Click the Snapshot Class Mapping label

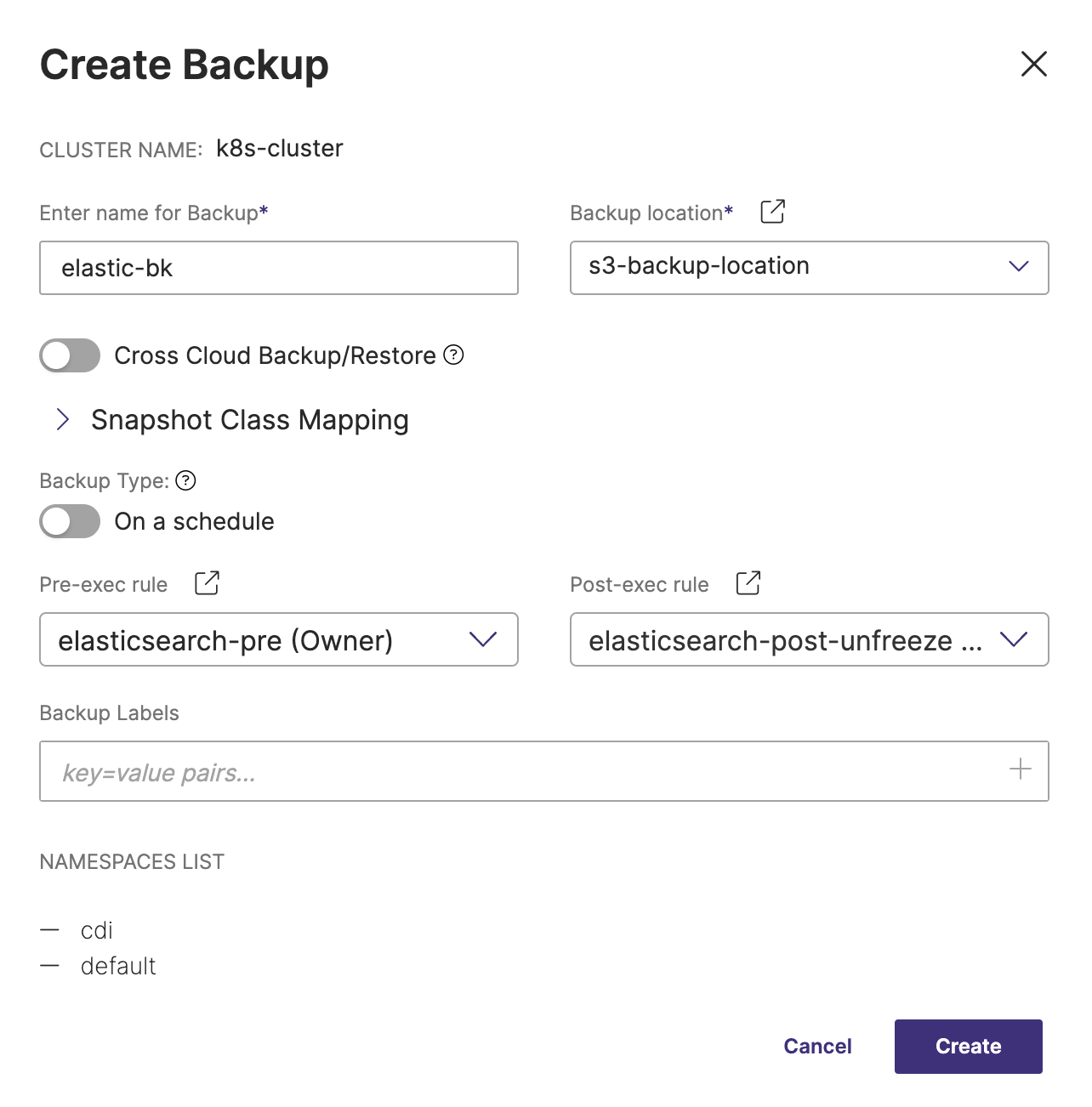pyautogui.click(x=249, y=420)
